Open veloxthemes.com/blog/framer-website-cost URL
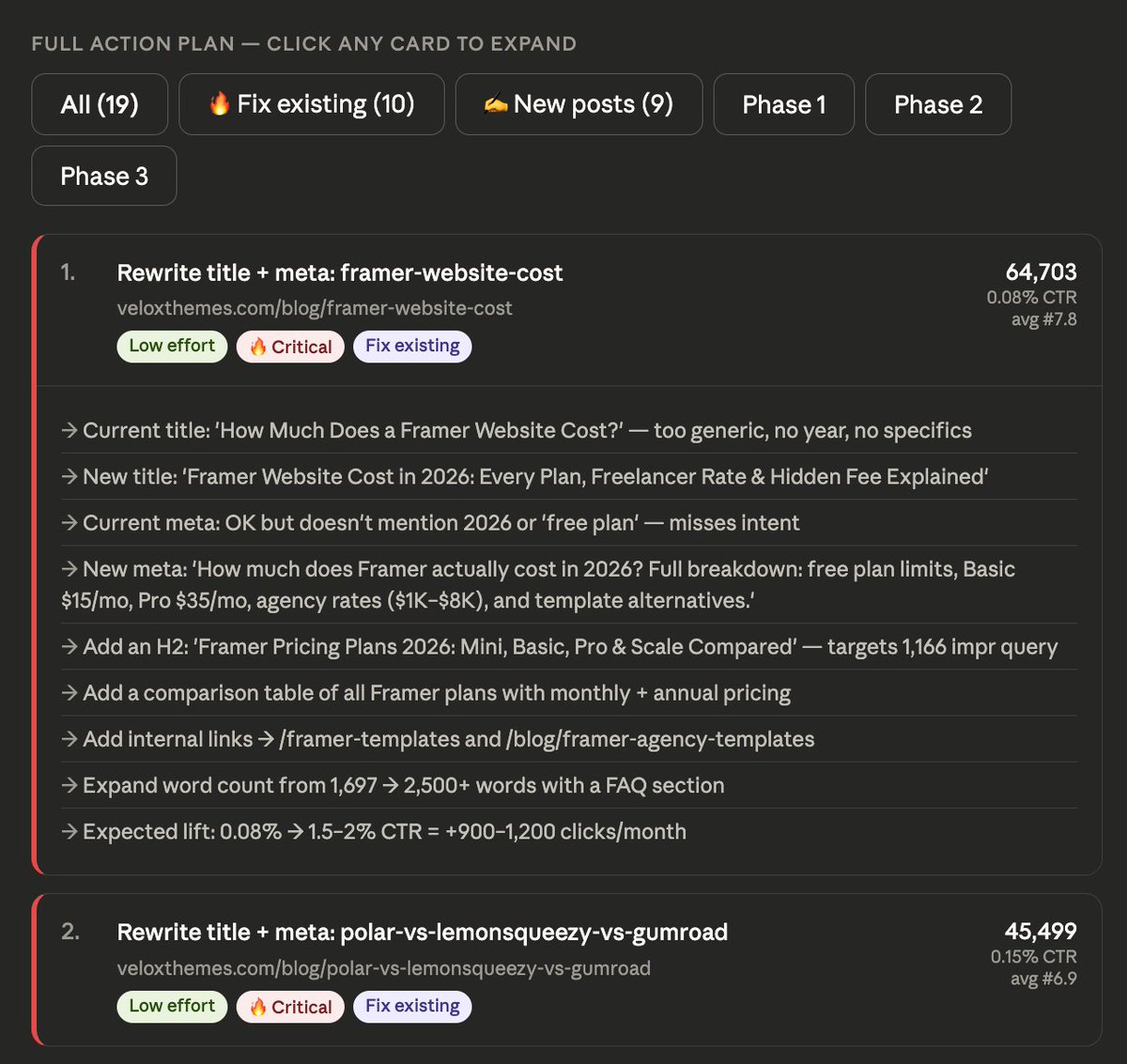This screenshot has width=1127, height=1064. pos(315,308)
